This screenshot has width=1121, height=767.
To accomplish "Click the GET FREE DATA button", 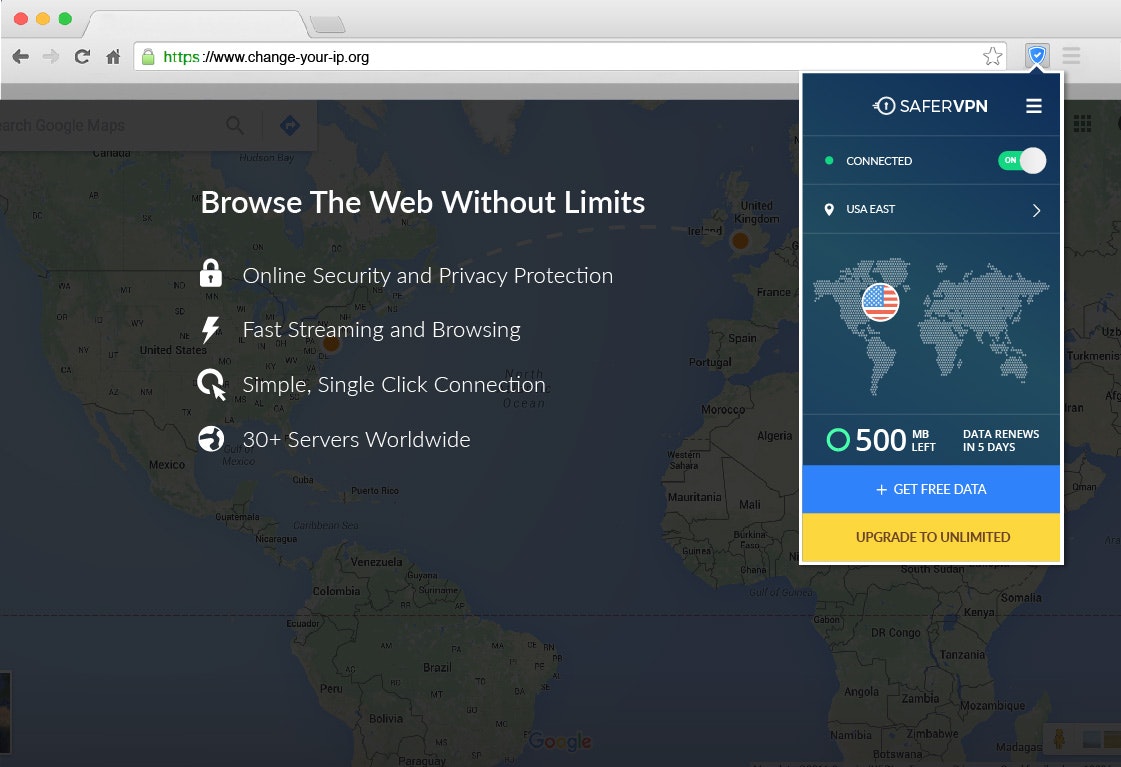I will coord(931,489).
